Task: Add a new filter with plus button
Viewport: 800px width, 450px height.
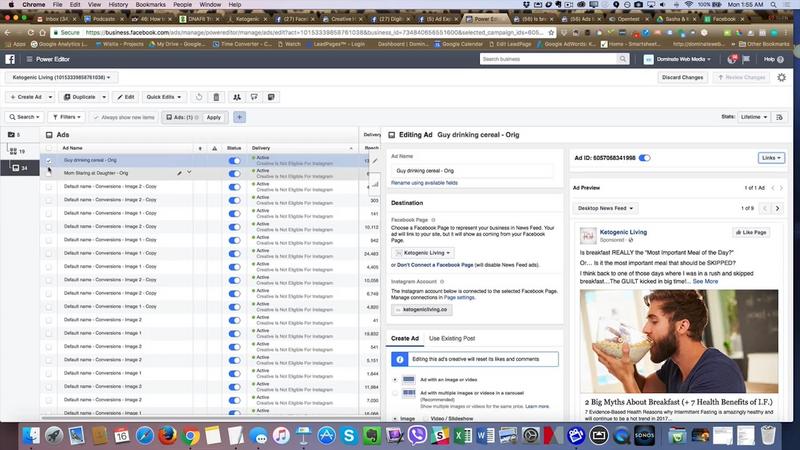Action: [239, 117]
